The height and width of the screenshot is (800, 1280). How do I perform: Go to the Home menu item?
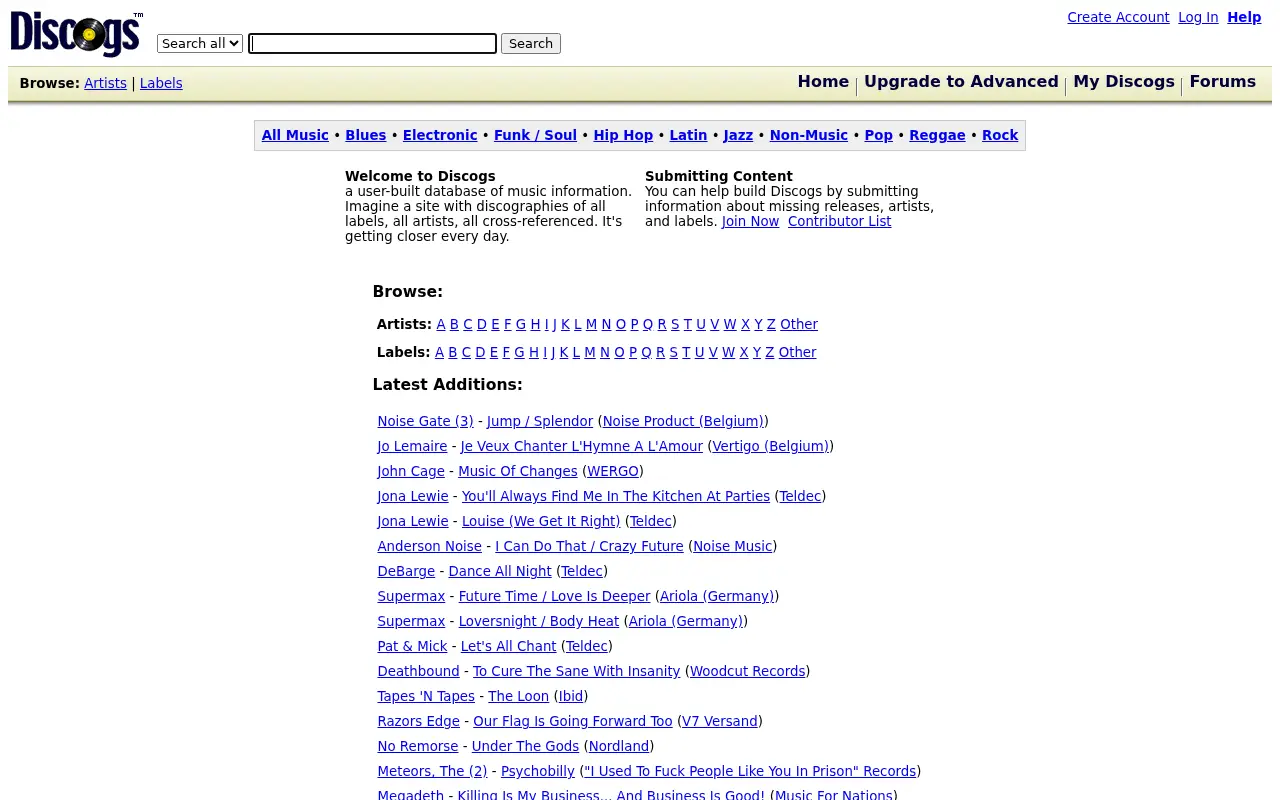[x=823, y=82]
